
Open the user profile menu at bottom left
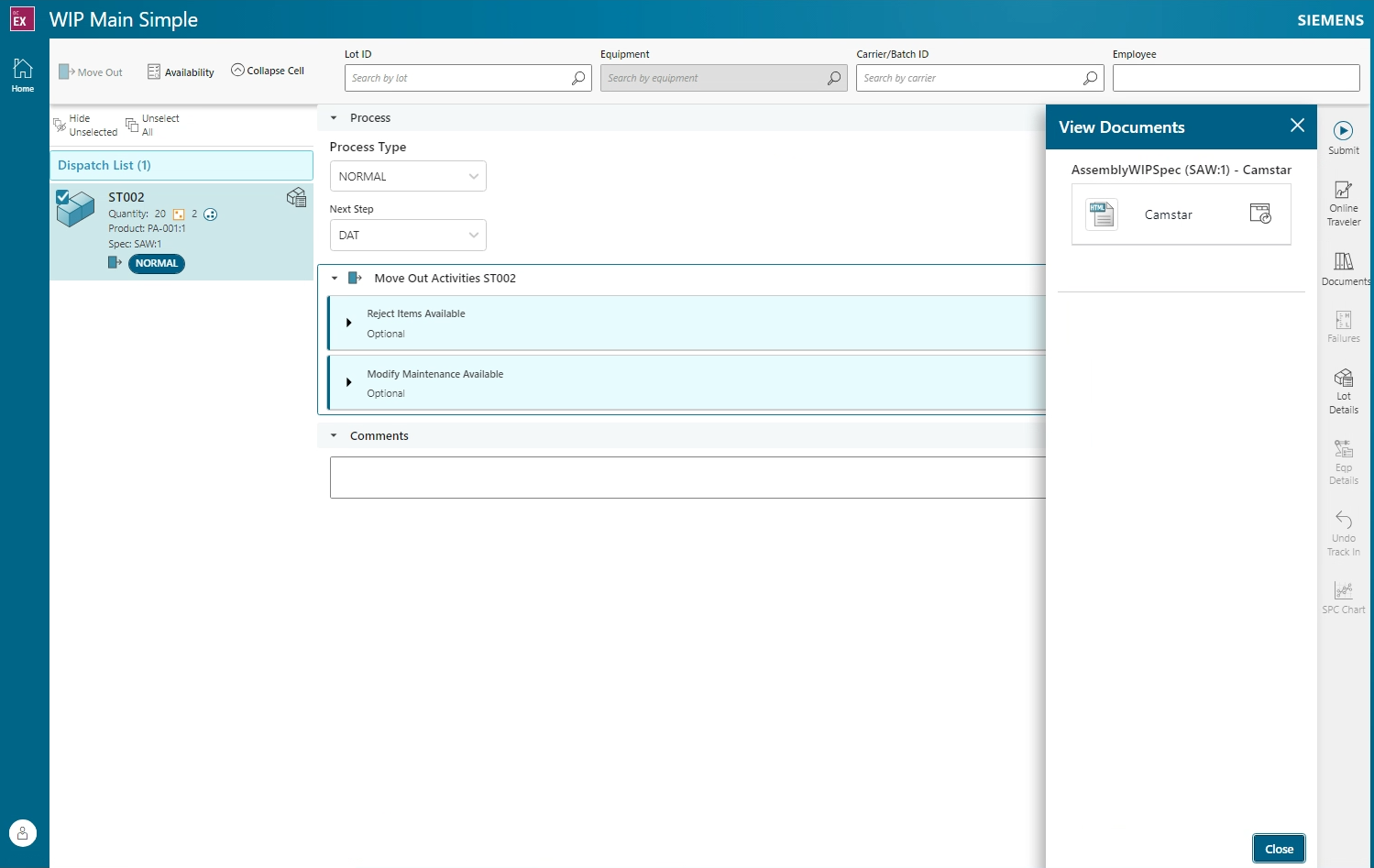click(22, 832)
